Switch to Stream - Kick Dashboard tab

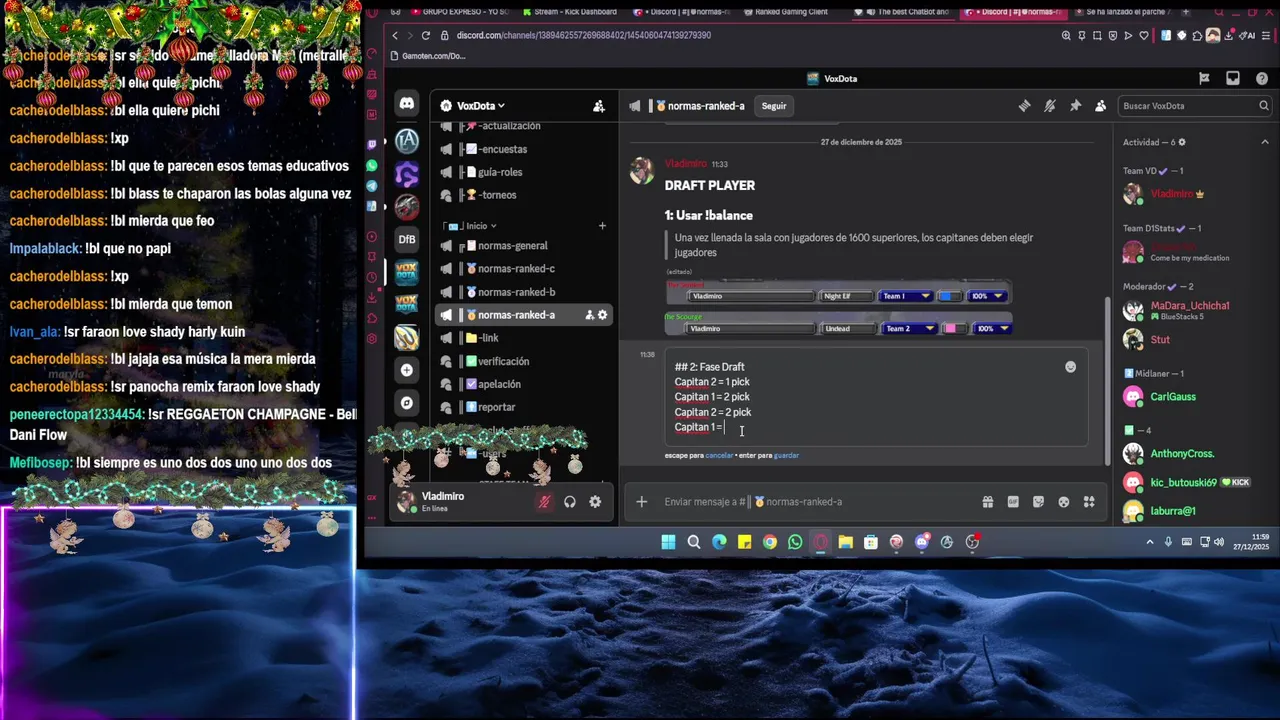[568, 12]
